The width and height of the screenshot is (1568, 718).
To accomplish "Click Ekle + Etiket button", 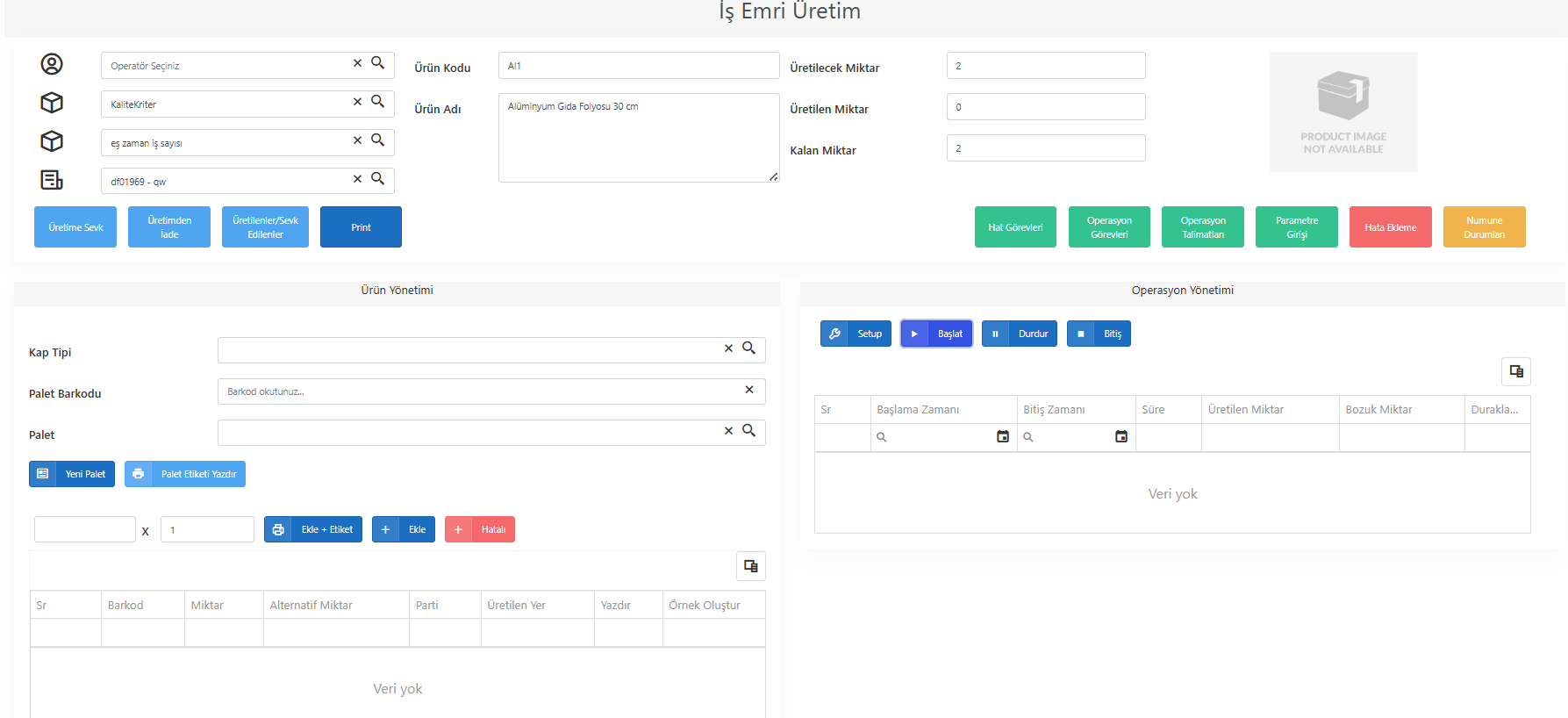I will point(313,529).
